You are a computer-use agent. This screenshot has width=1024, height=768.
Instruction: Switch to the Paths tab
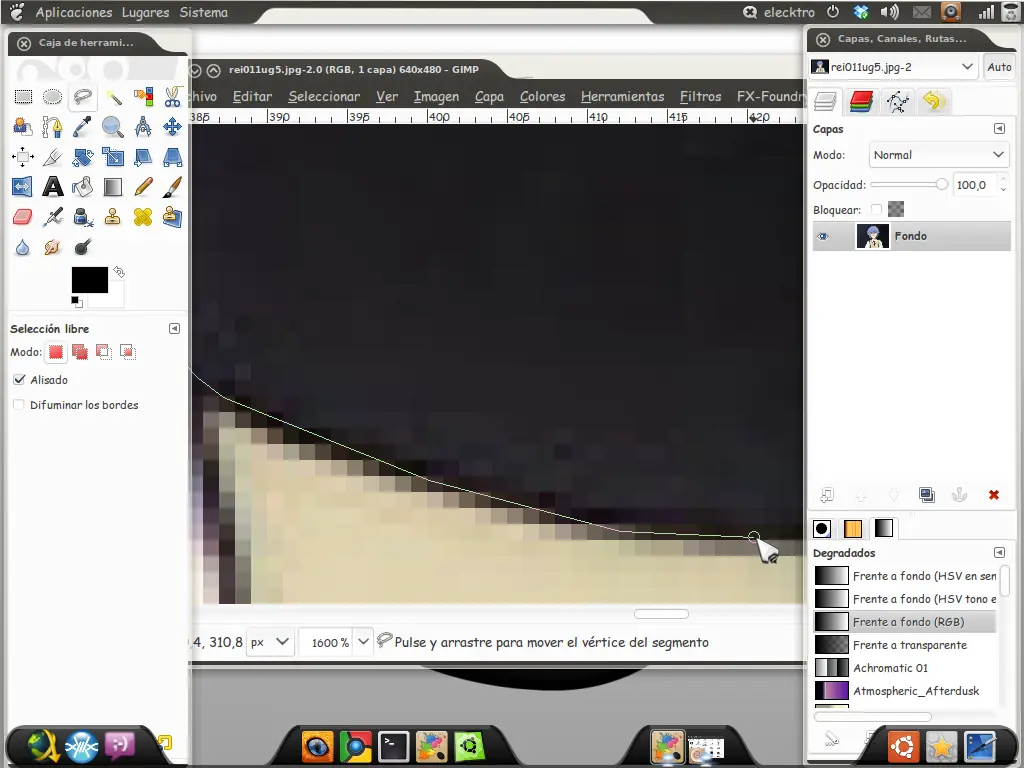point(897,101)
